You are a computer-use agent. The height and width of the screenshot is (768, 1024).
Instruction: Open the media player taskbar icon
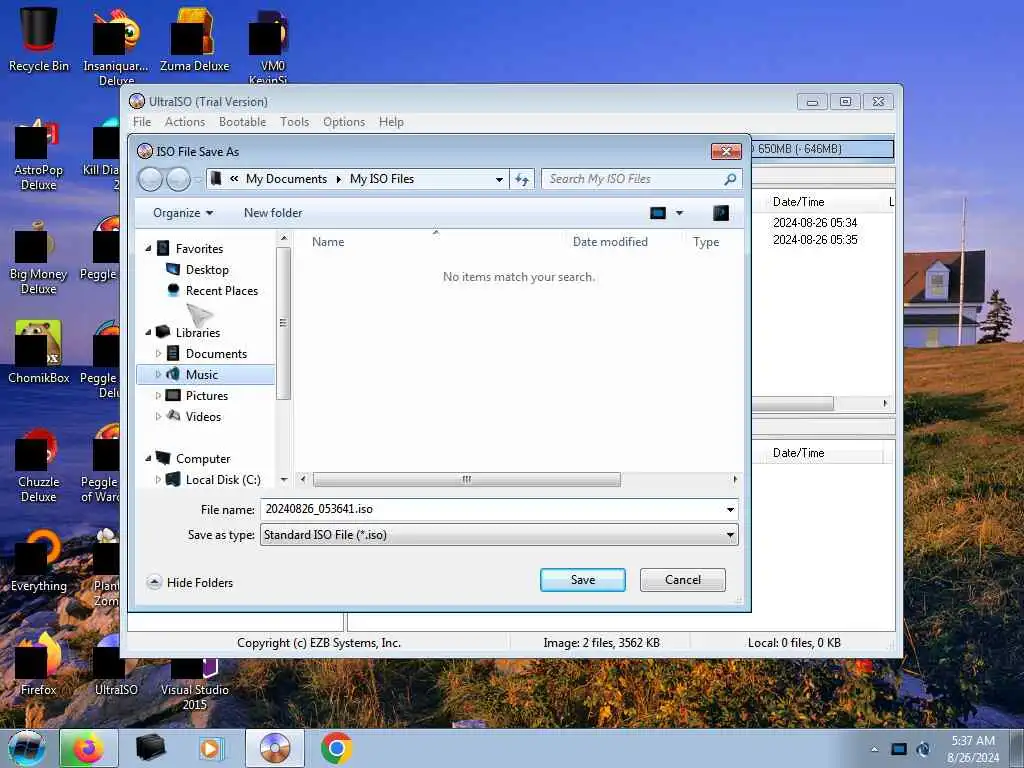pyautogui.click(x=212, y=748)
